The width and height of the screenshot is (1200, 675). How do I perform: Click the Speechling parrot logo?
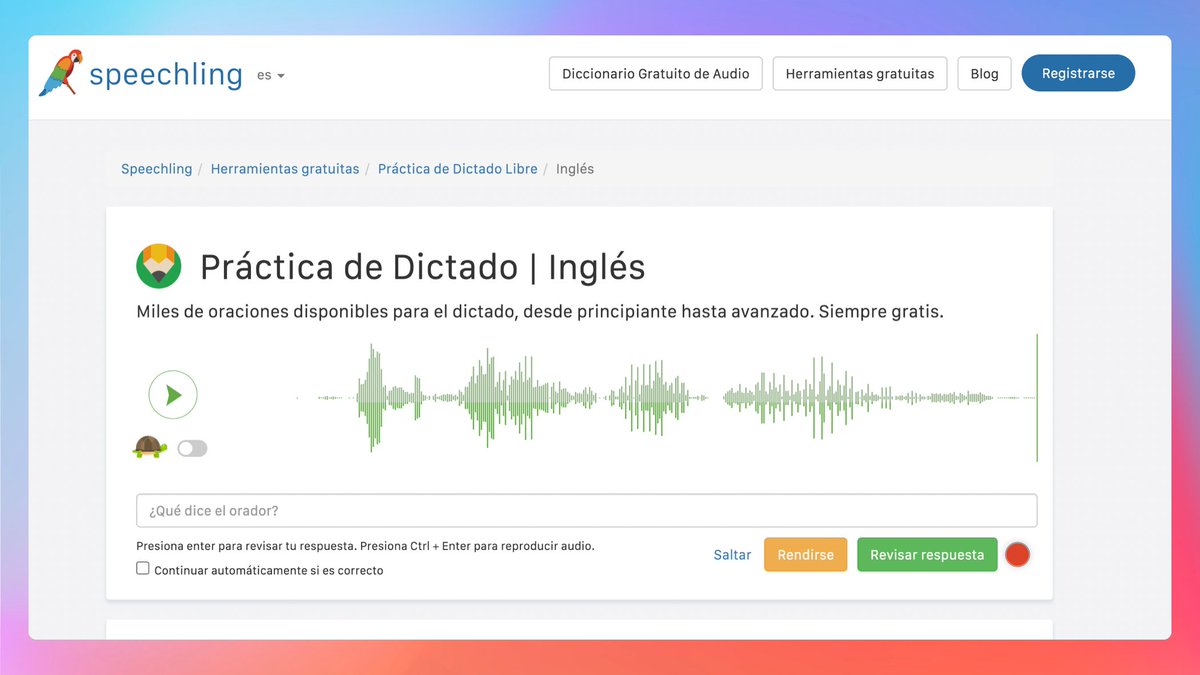[61, 73]
